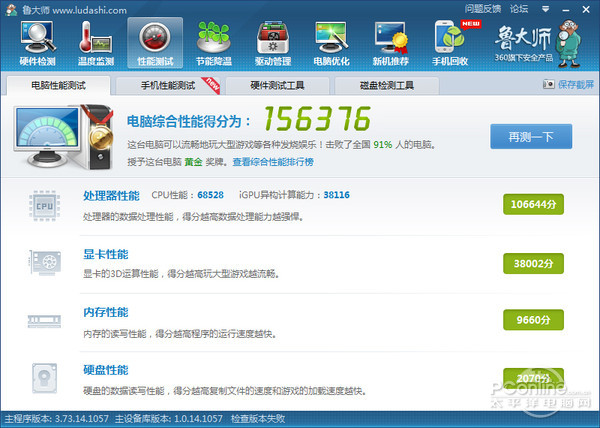The width and height of the screenshot is (600, 428).
Task: Select the 性能测试 performance test gauge icon
Action: point(155,43)
